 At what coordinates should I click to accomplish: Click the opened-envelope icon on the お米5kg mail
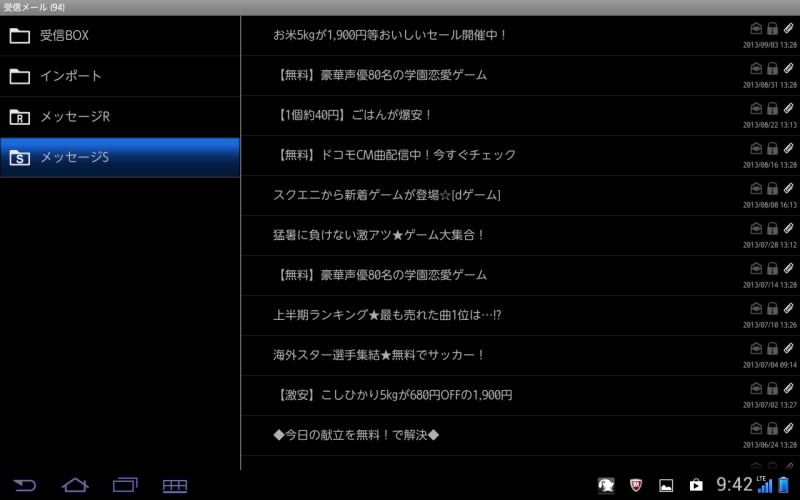(756, 28)
